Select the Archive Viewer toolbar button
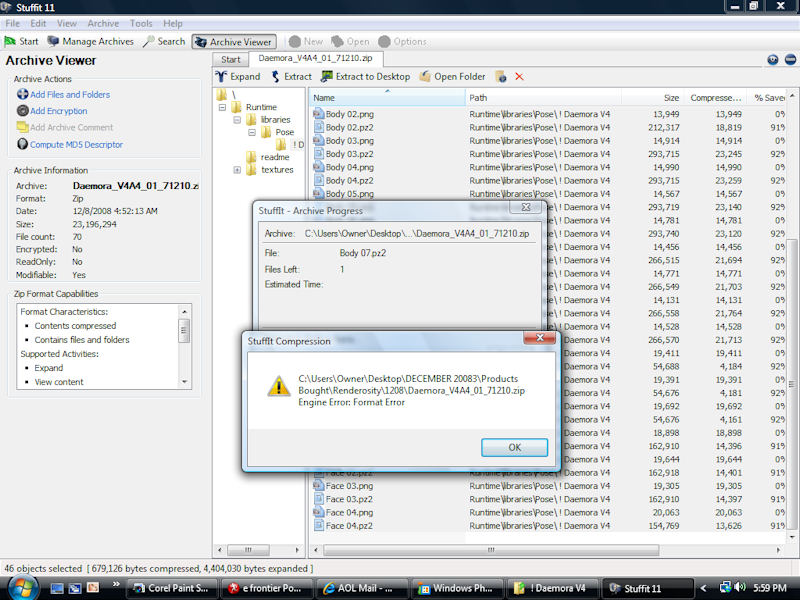This screenshot has height=600, width=800. click(234, 42)
